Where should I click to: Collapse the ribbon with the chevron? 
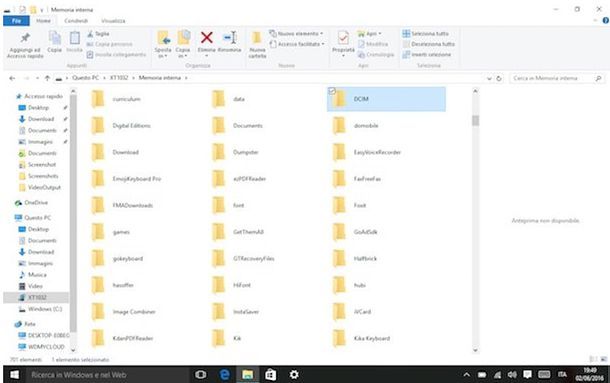[x=596, y=21]
